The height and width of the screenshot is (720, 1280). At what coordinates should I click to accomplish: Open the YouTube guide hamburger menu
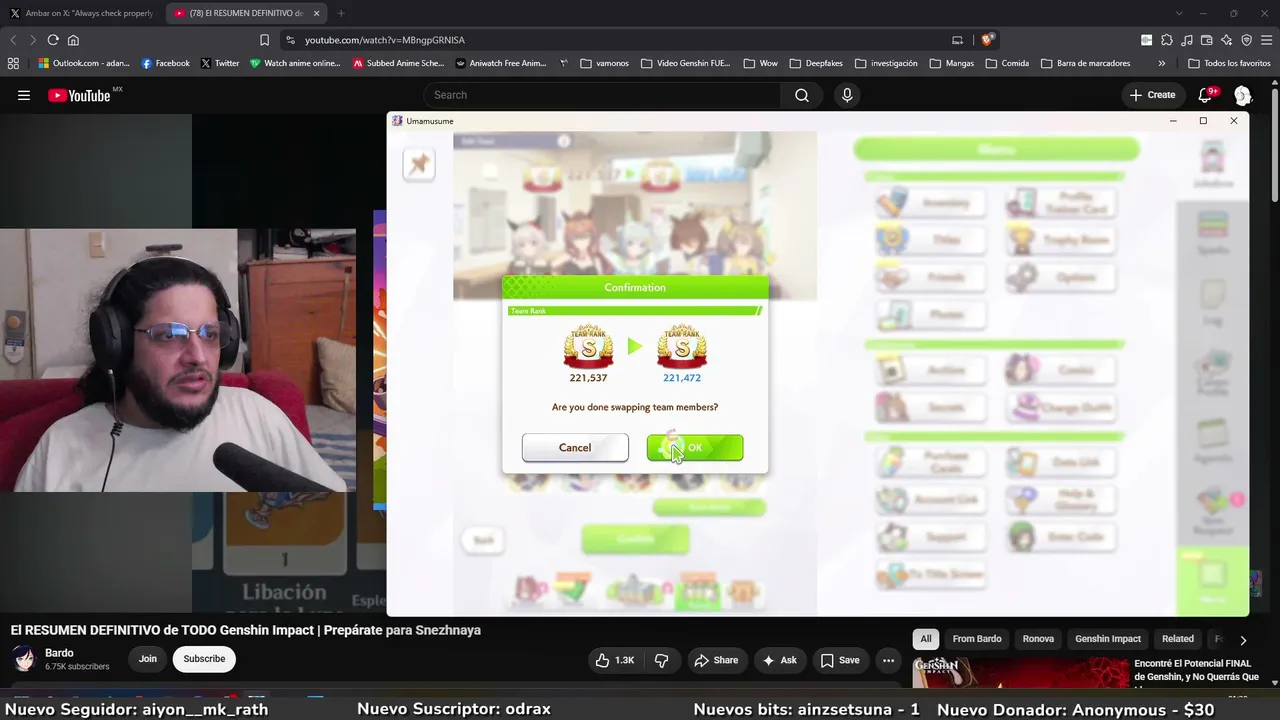[x=24, y=95]
